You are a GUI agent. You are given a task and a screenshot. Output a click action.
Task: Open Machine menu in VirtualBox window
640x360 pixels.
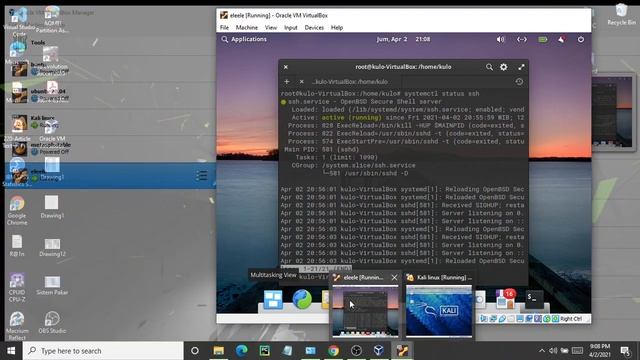click(x=247, y=28)
